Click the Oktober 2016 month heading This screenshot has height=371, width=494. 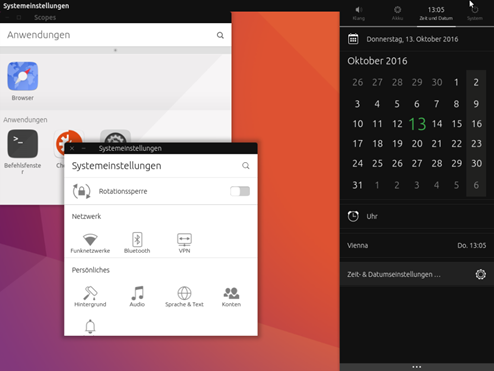click(x=377, y=61)
